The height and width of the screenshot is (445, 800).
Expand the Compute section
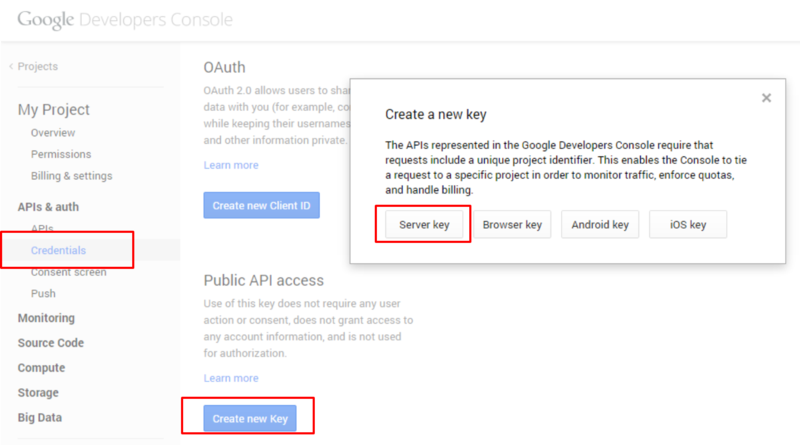pos(42,367)
